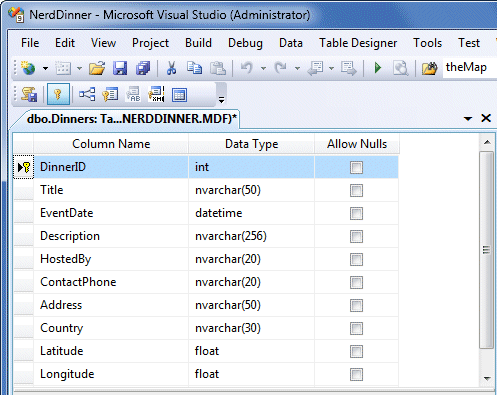Toggle Allow Nulls for Description
This screenshot has height=395, width=497.
(x=356, y=236)
